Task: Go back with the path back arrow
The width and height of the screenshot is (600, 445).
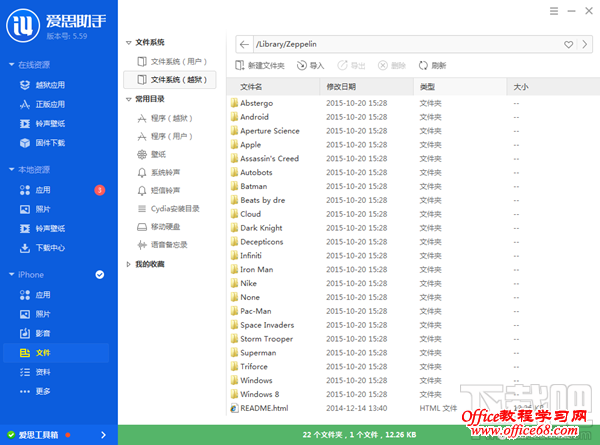Action: point(244,44)
